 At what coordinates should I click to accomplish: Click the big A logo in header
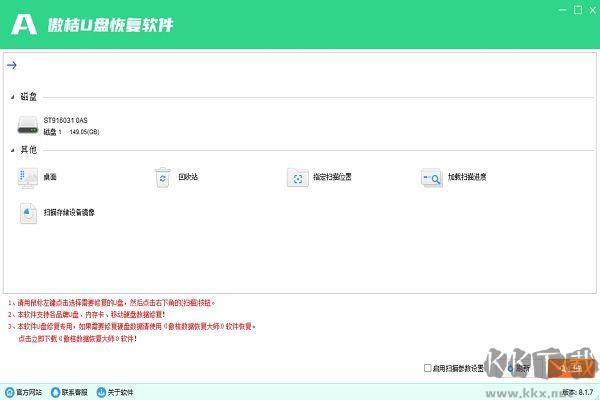point(24,25)
